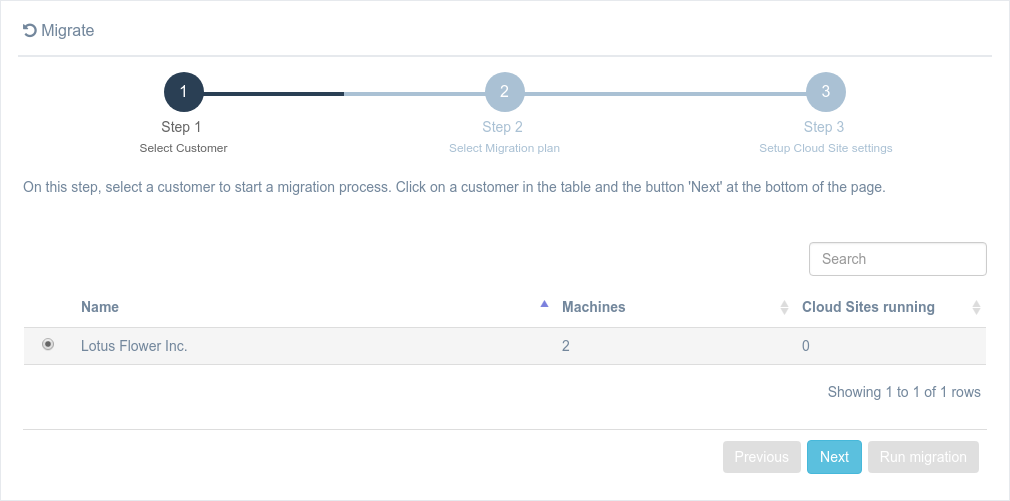Click the step 3 circle icon
Viewport: 1010px width, 501px height.
point(826,93)
